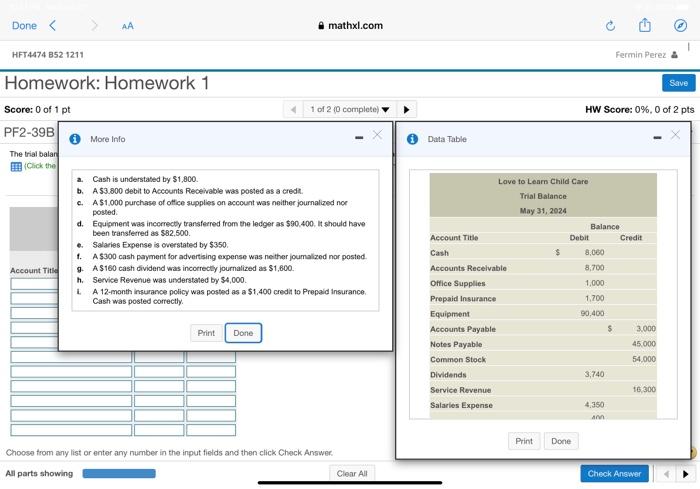Go back with the browser back chevron

53,25
